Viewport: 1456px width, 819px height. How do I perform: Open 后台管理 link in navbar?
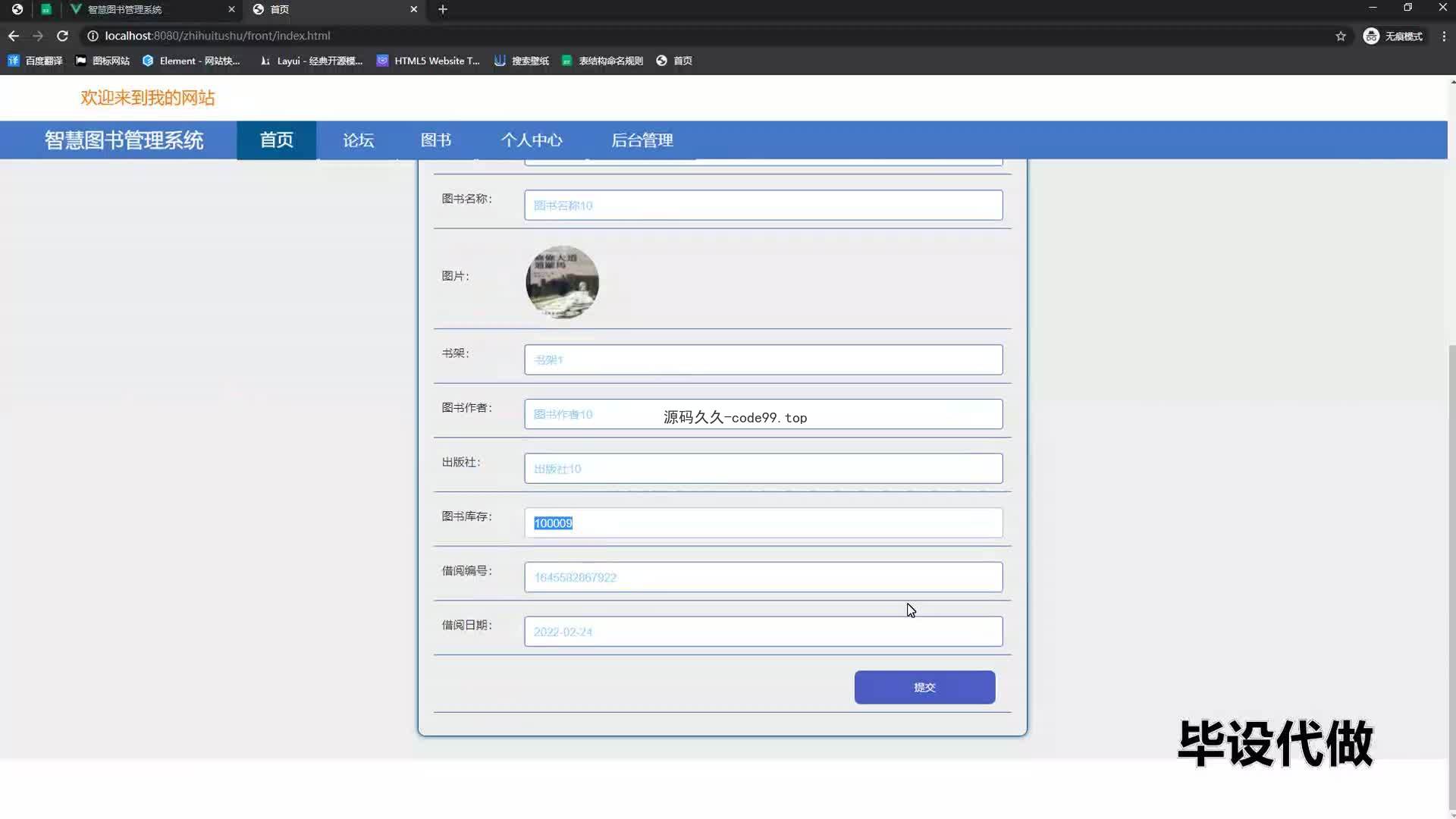pos(642,140)
